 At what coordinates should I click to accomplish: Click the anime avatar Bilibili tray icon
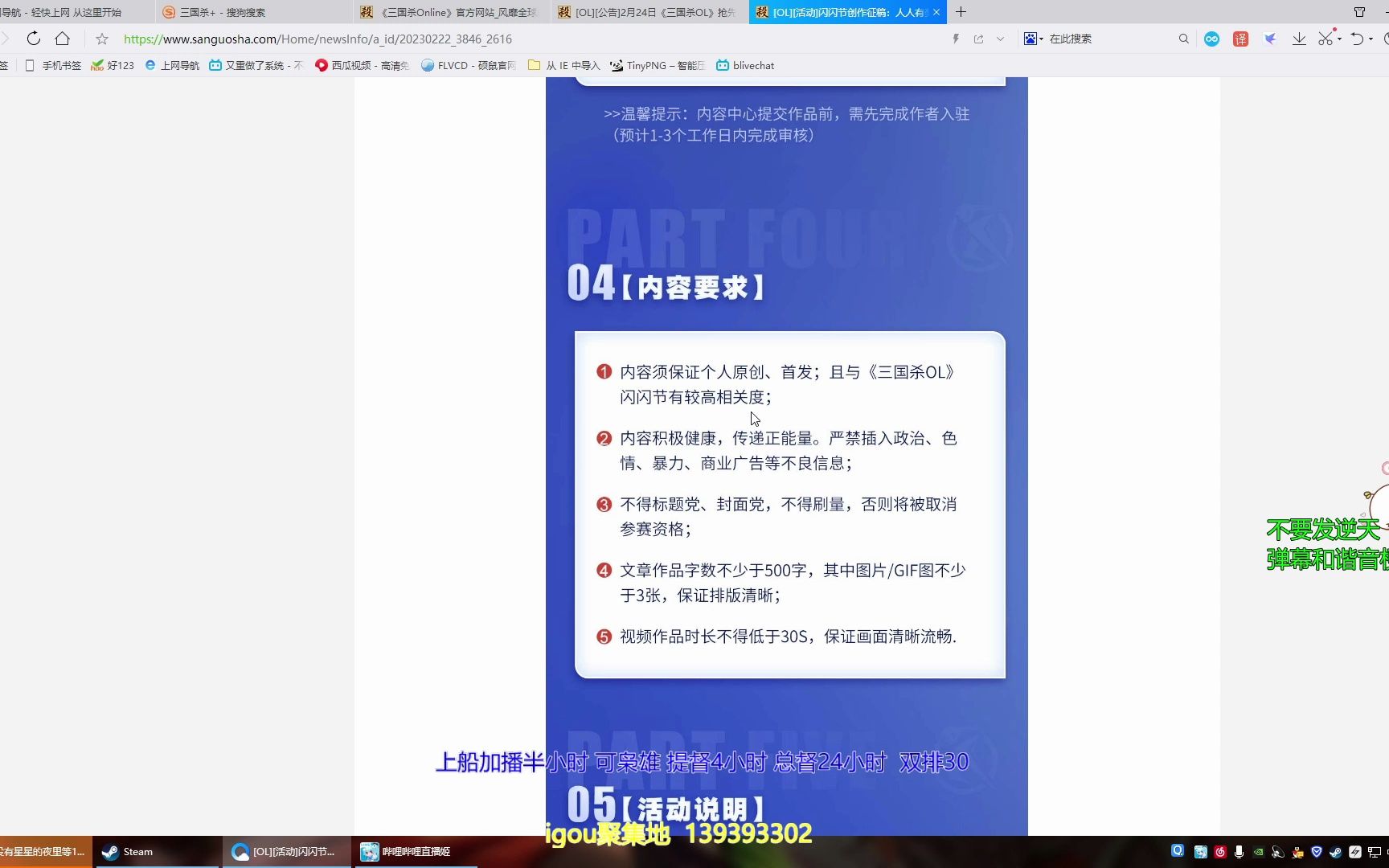point(1201,852)
